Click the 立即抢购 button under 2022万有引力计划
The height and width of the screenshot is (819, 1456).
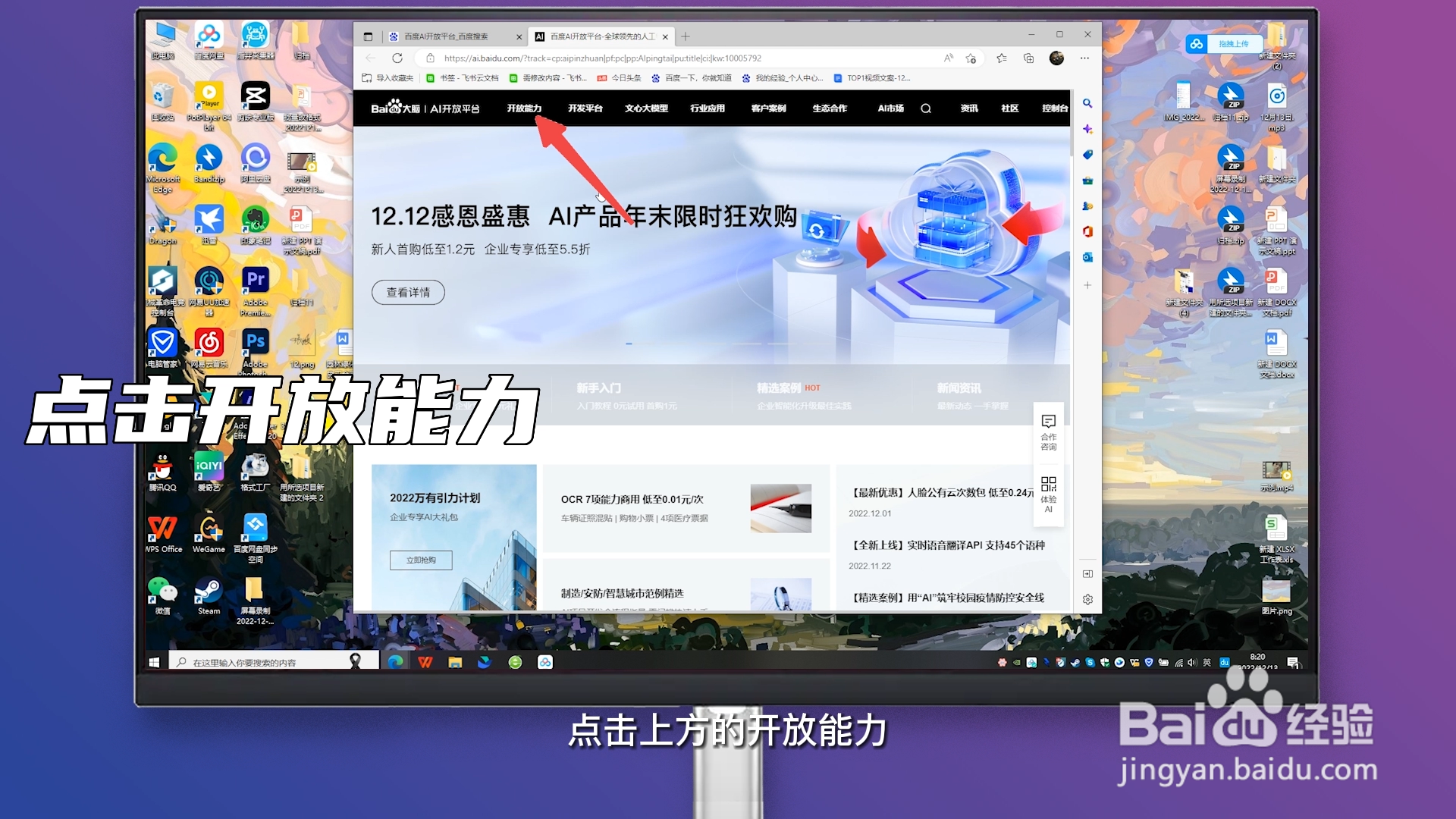pyautogui.click(x=422, y=560)
